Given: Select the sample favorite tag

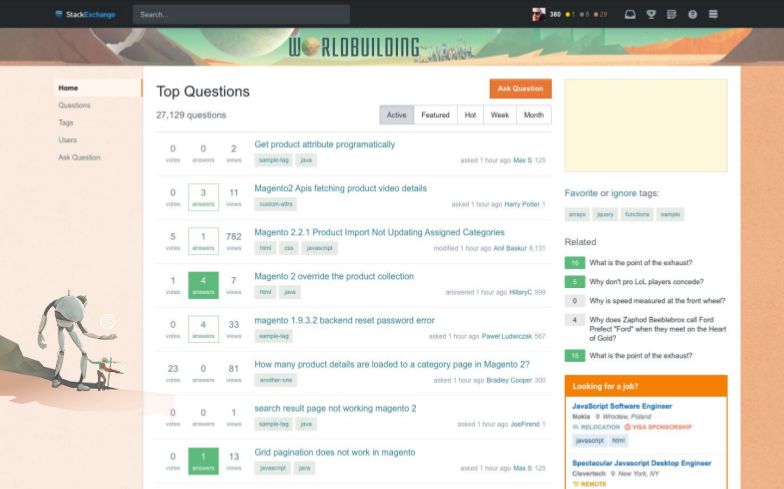Looking at the screenshot, I should coord(670,214).
